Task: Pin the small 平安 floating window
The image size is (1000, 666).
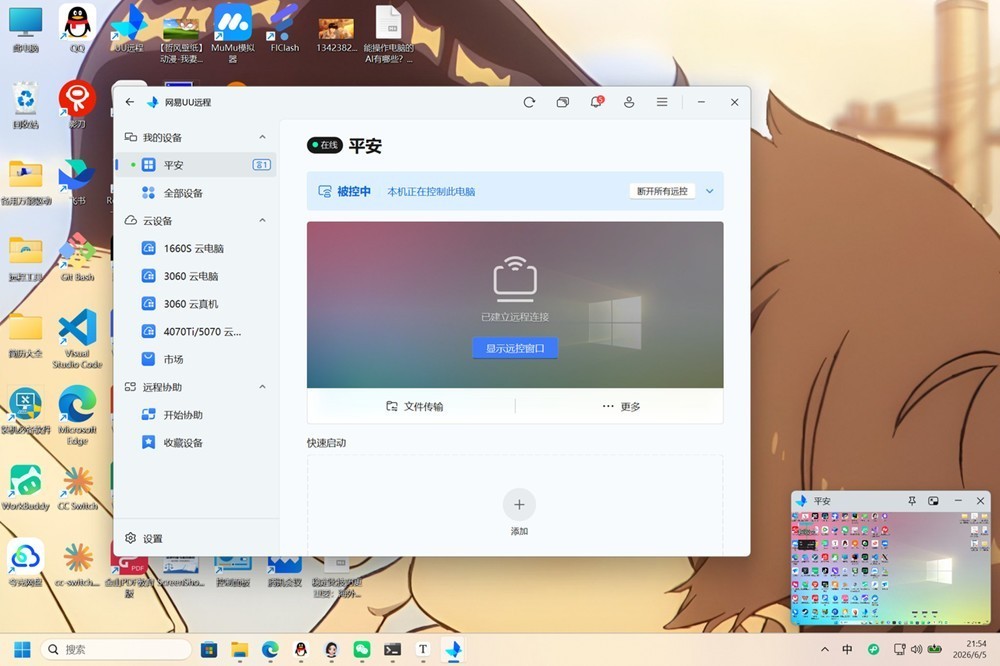Action: coord(912,501)
